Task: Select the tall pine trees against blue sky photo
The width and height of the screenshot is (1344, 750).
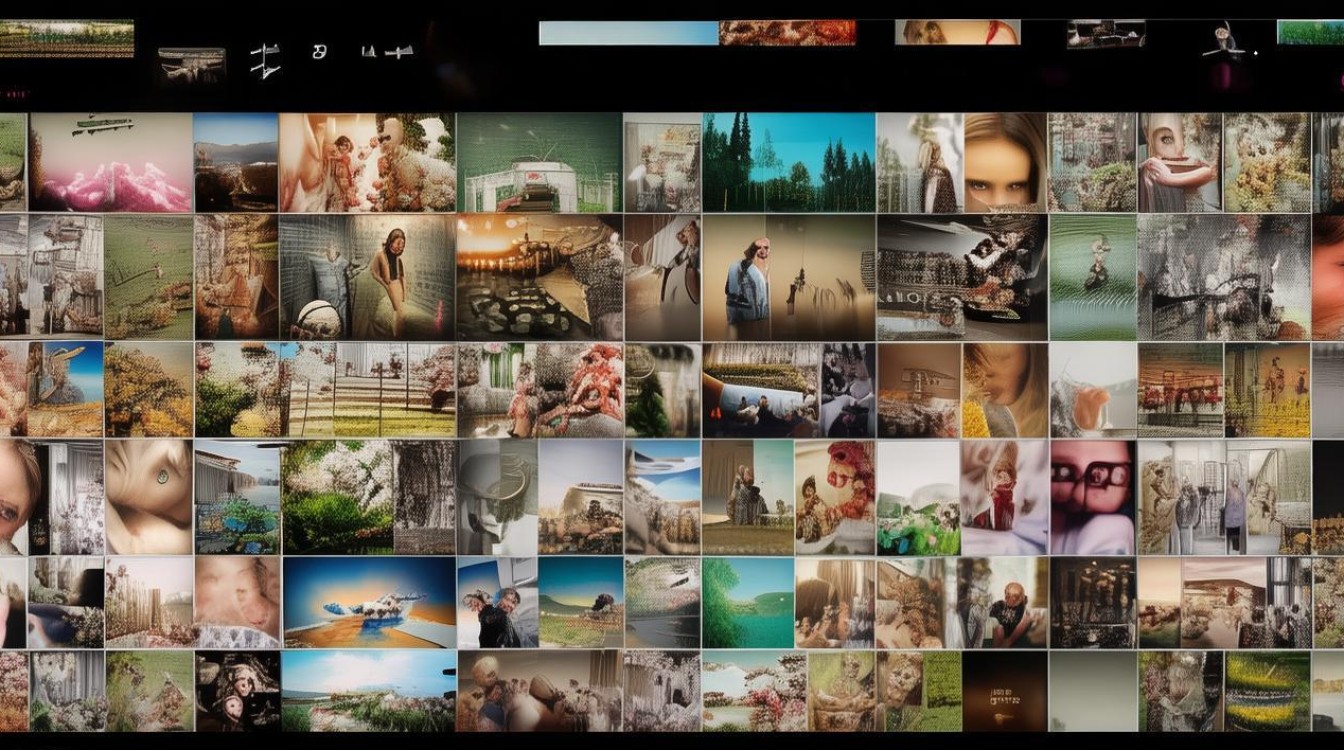Action: (788, 162)
